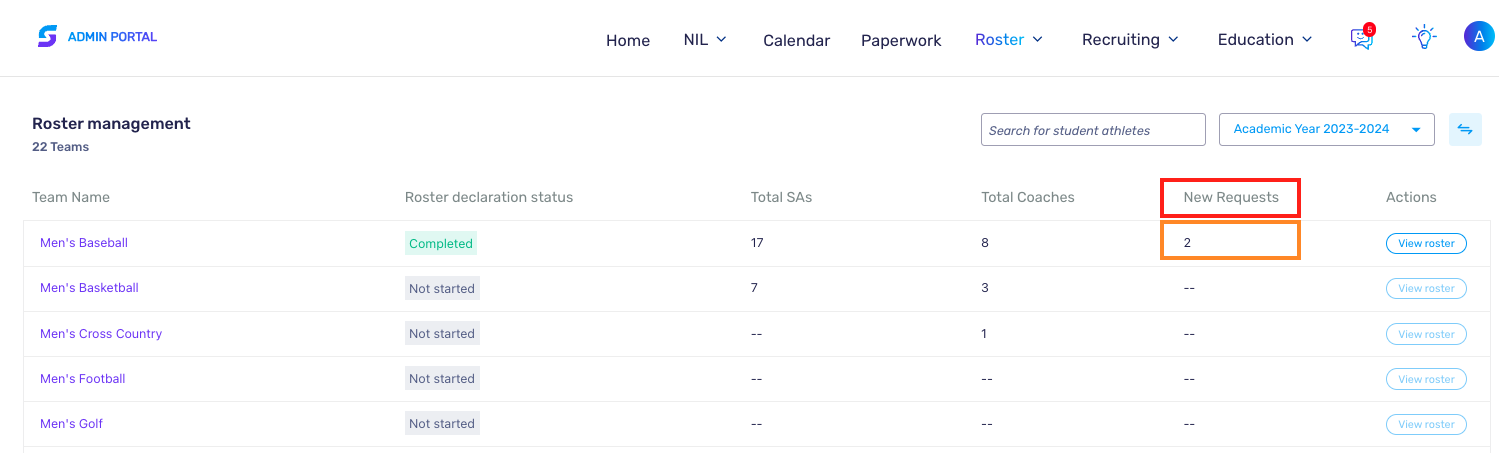The height and width of the screenshot is (453, 1499).
Task: Click Total Coaches value 3 for Men's Basketball
Action: point(985,288)
